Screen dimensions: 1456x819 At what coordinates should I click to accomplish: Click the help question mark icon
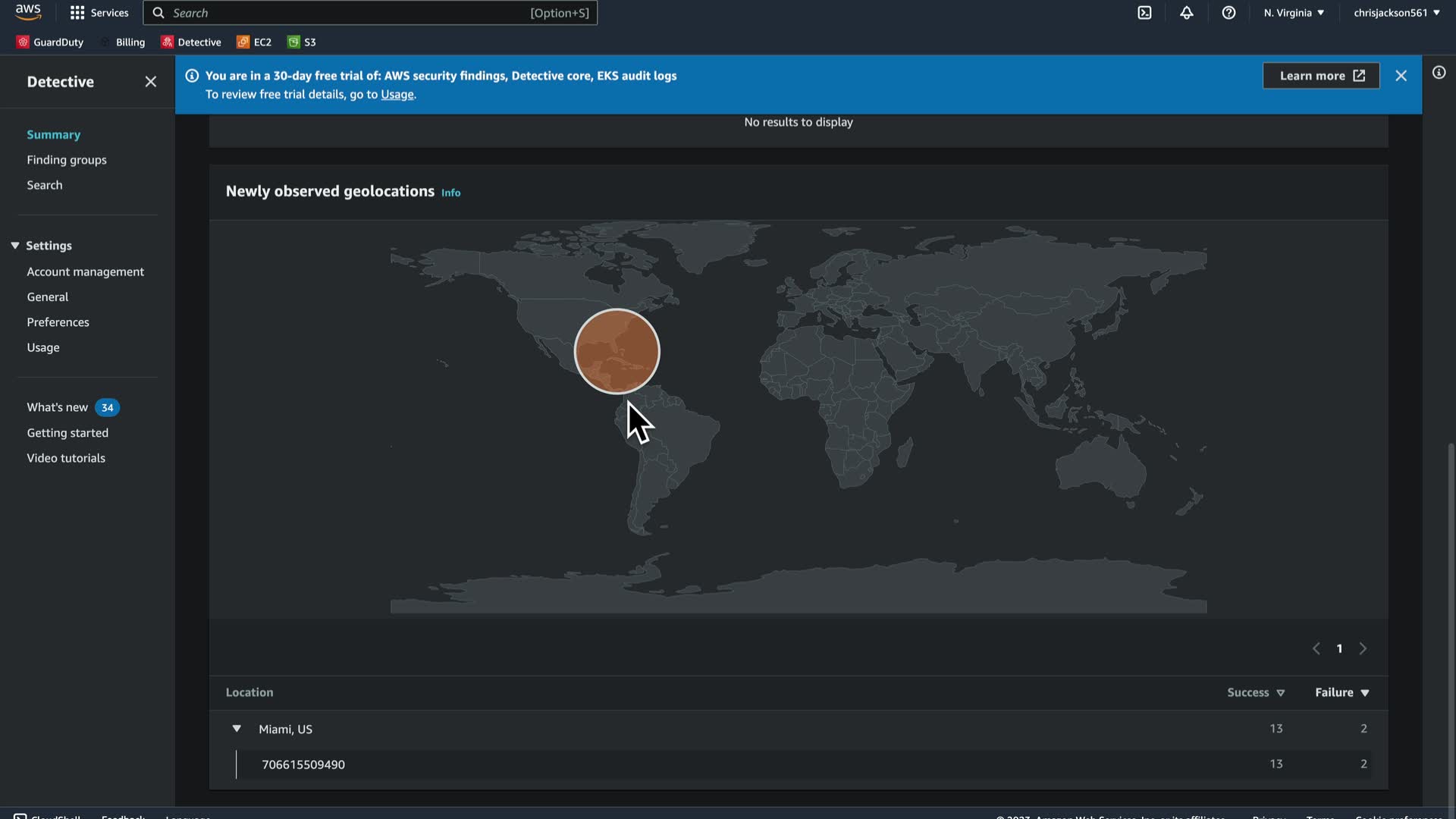[x=1228, y=13]
